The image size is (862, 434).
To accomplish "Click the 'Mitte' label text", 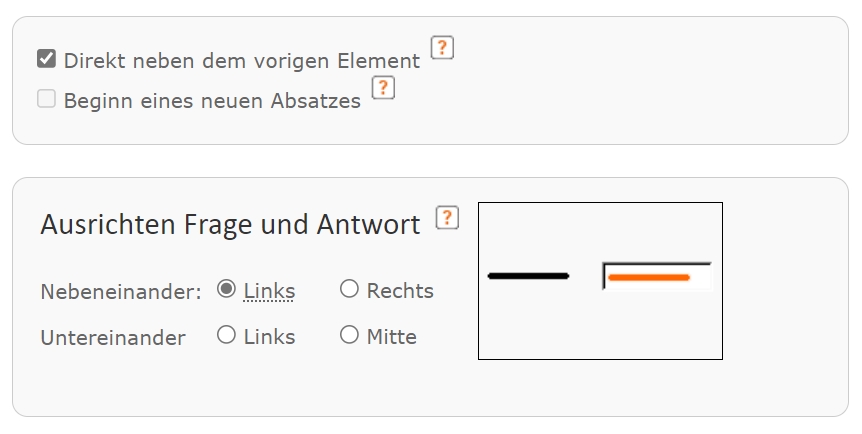I will coord(391,337).
